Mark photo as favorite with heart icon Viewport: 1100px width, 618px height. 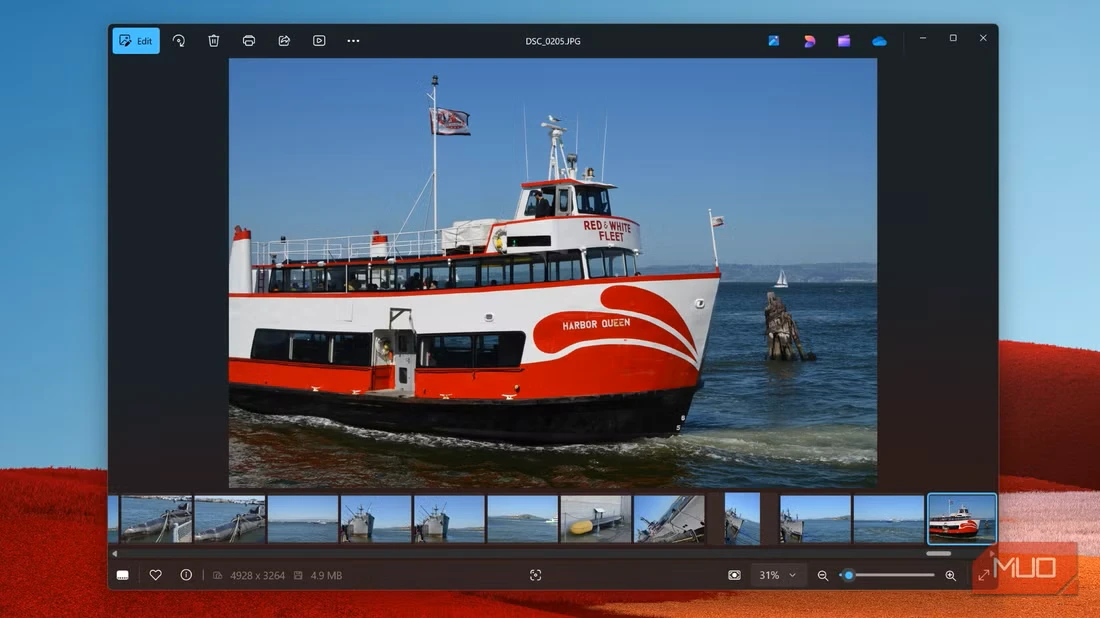tap(156, 575)
